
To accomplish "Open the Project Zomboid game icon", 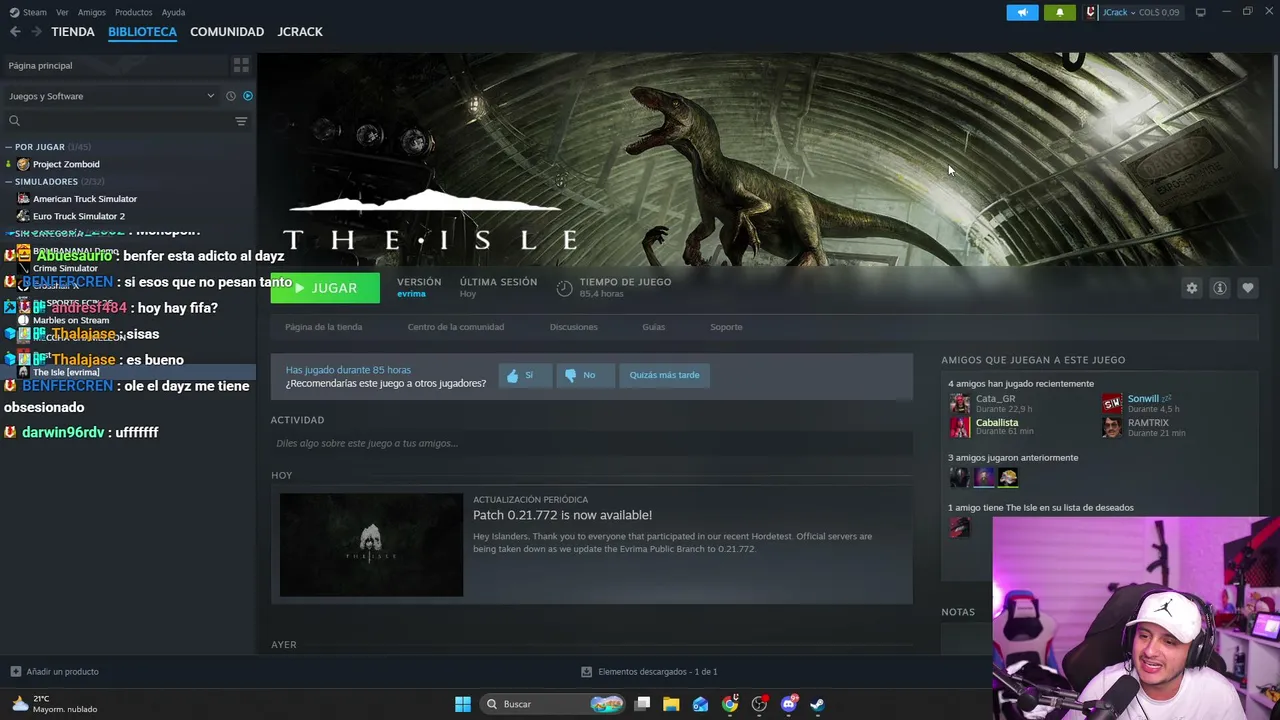I will [x=23, y=164].
